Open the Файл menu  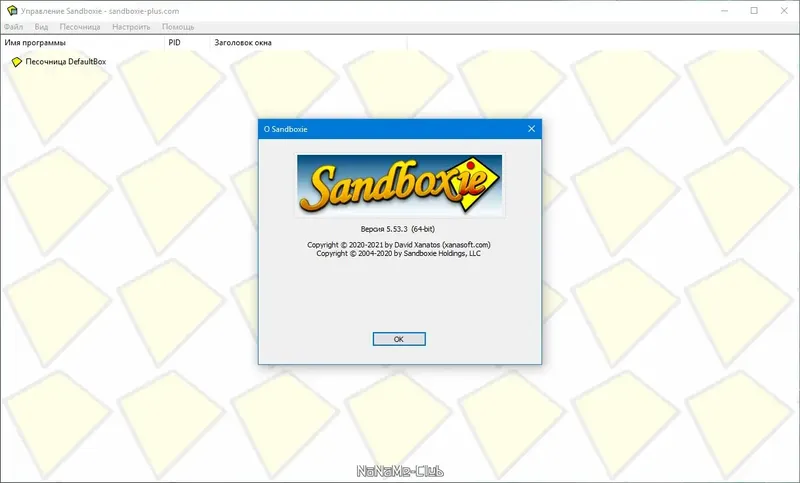click(13, 27)
